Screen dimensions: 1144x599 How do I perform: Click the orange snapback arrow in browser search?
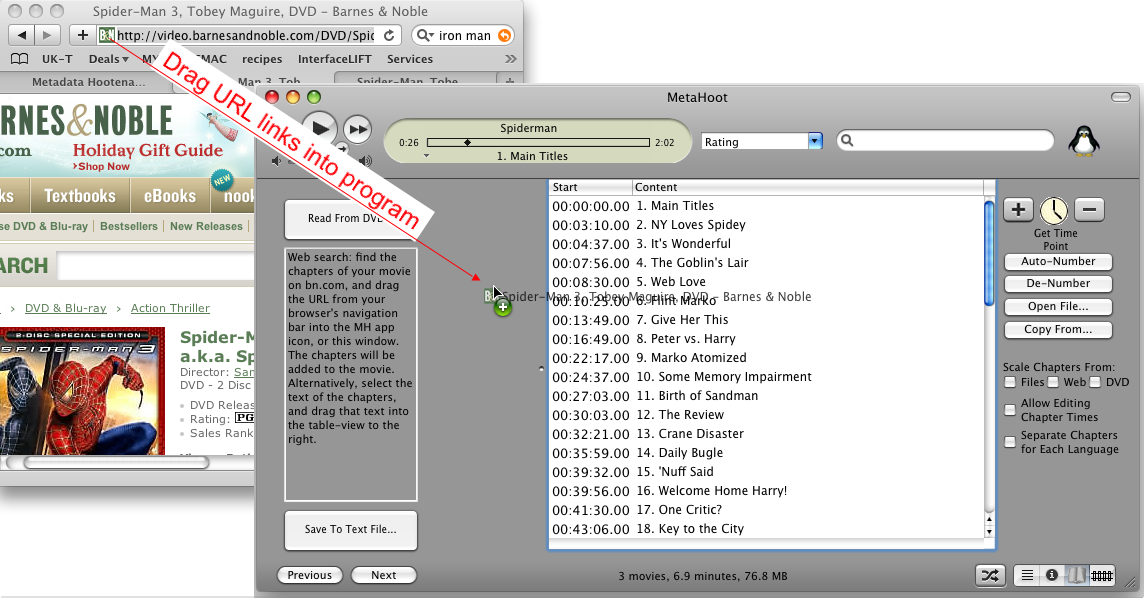click(x=504, y=35)
